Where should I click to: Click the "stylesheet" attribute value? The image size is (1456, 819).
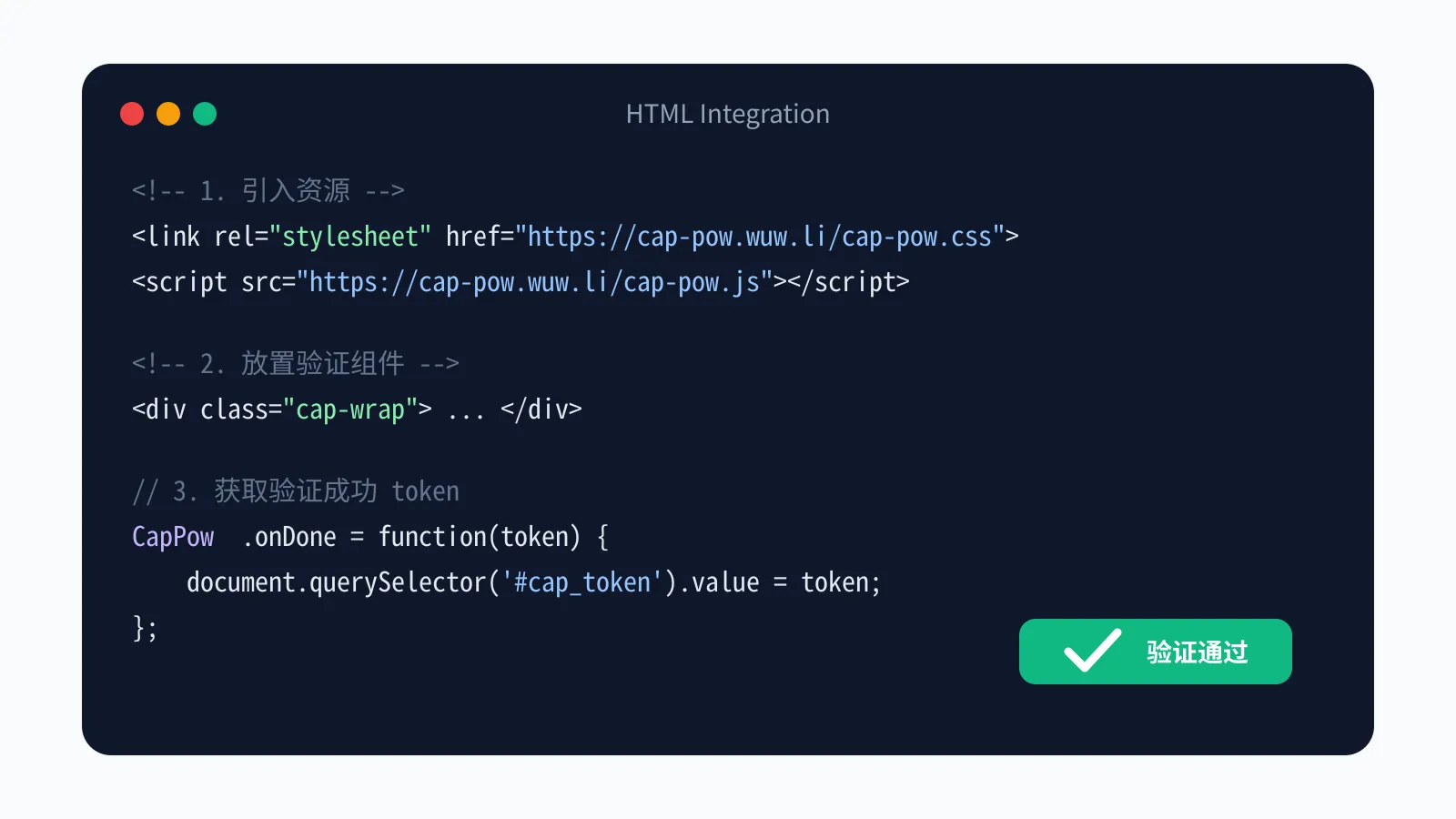tap(350, 237)
